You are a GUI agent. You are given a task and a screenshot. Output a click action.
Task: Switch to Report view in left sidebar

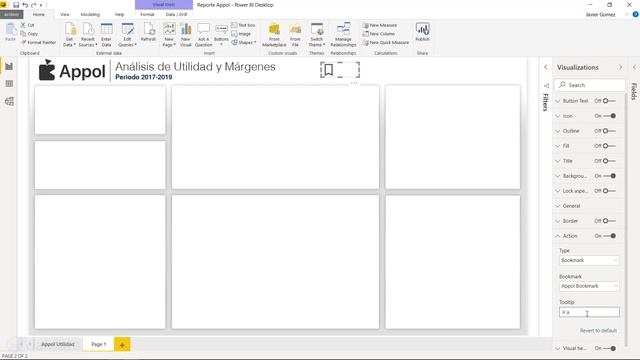pyautogui.click(x=9, y=66)
